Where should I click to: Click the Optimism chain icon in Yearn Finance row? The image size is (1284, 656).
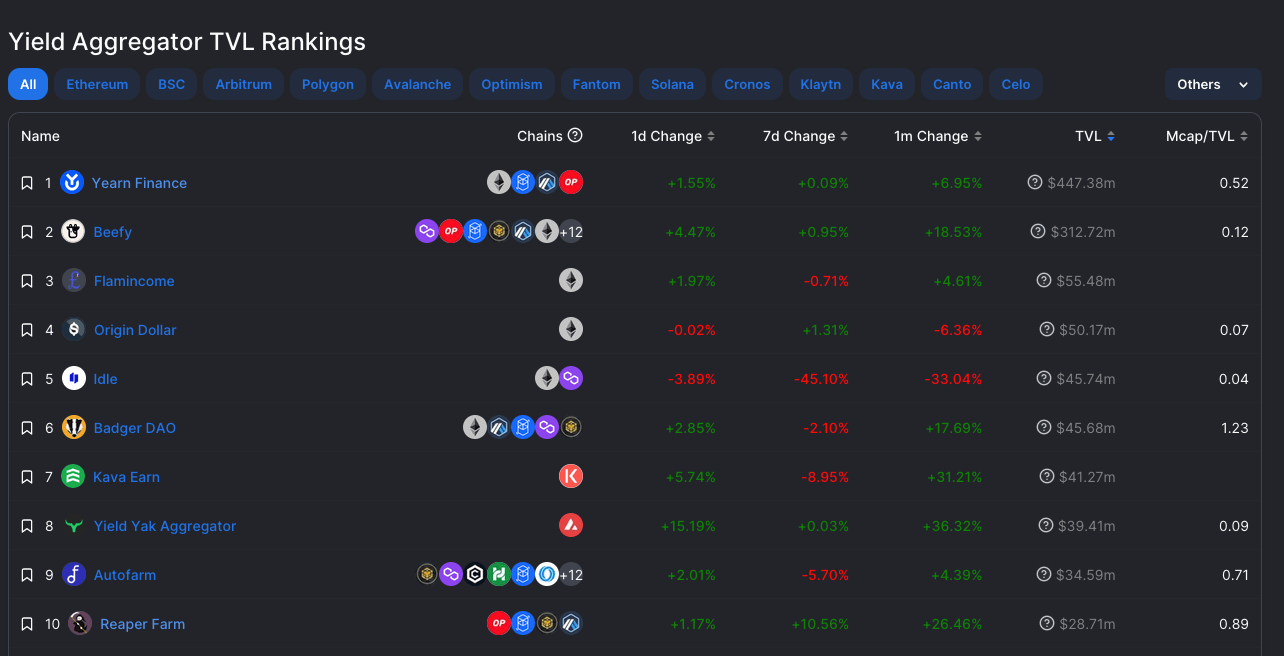571,182
